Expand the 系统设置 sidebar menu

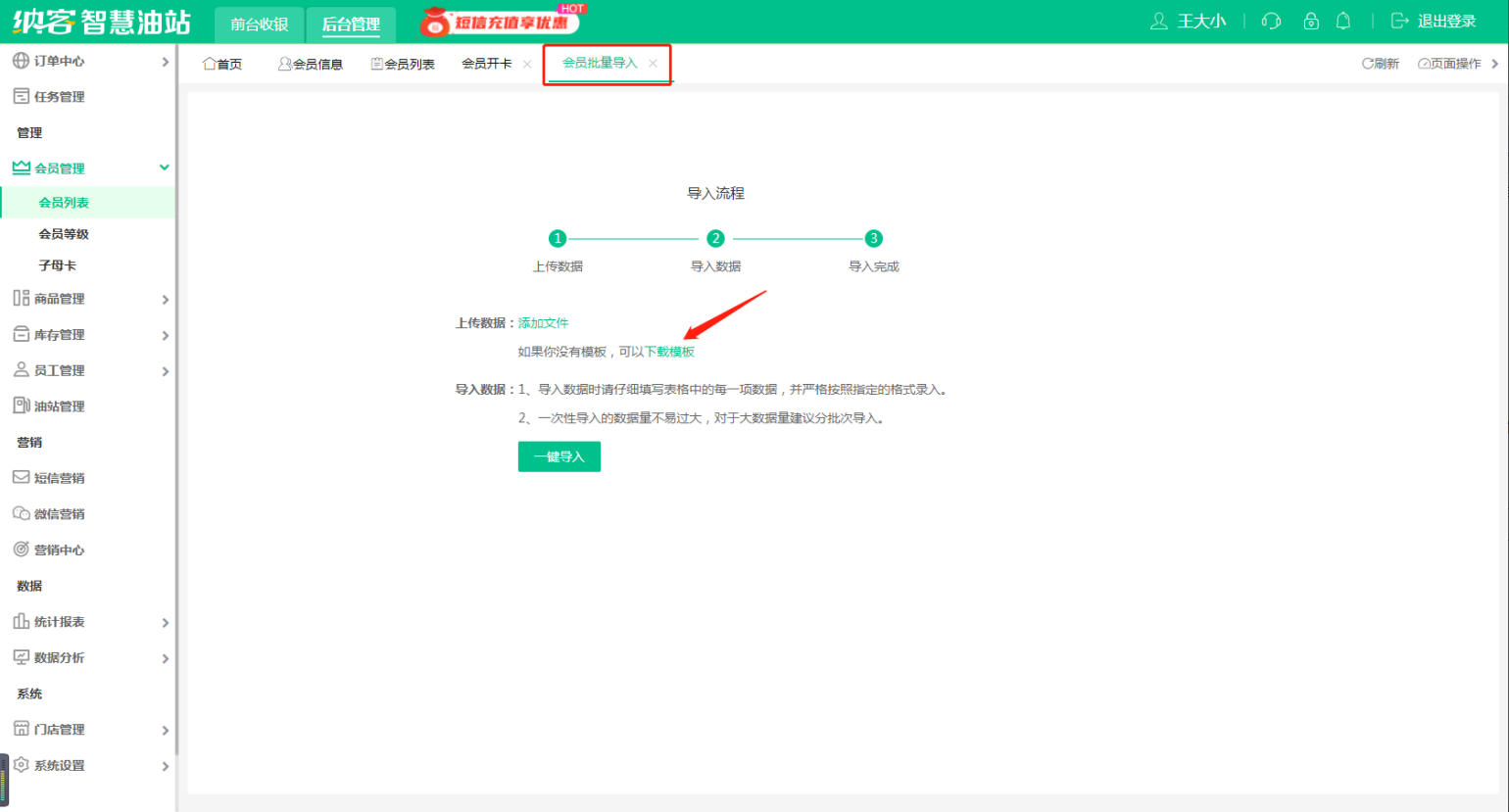(88, 766)
